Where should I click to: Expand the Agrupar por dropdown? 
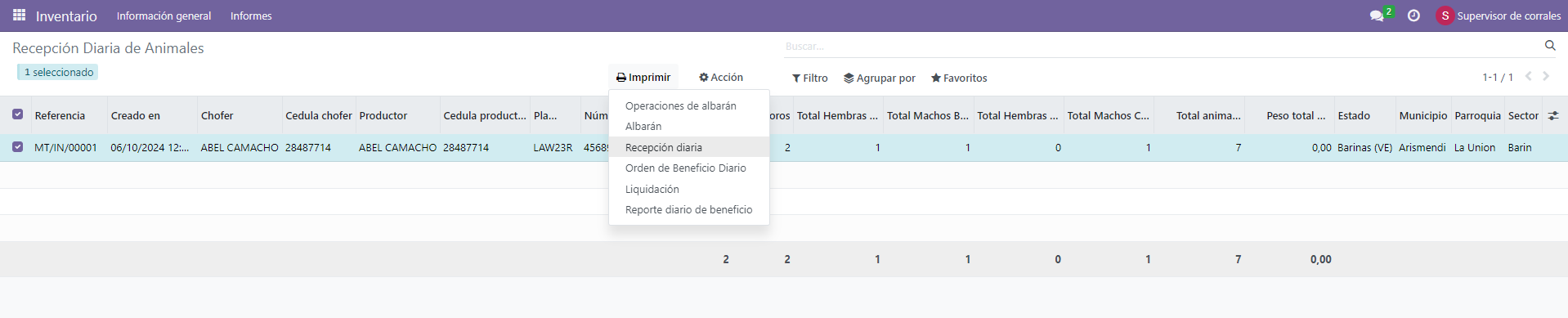click(x=880, y=78)
